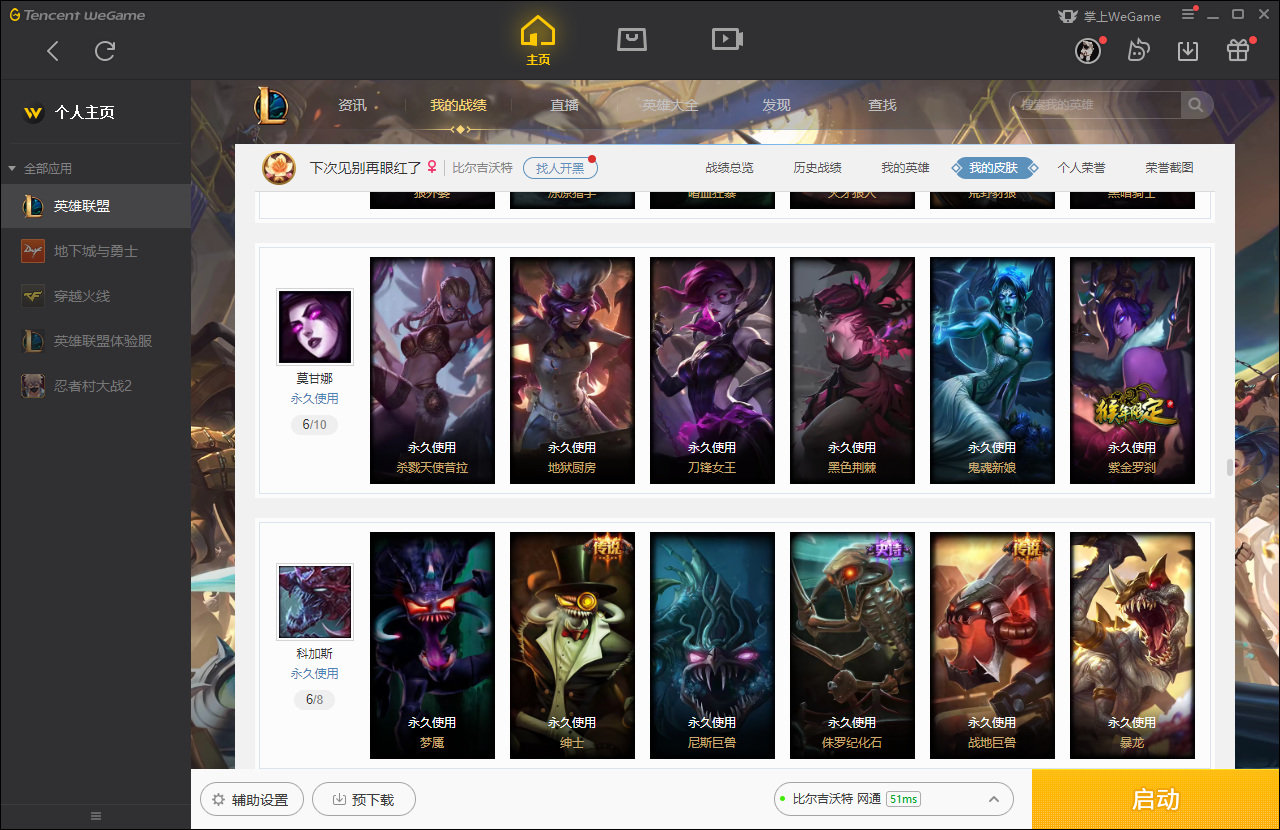Click the search magnifier icon

tap(1195, 105)
